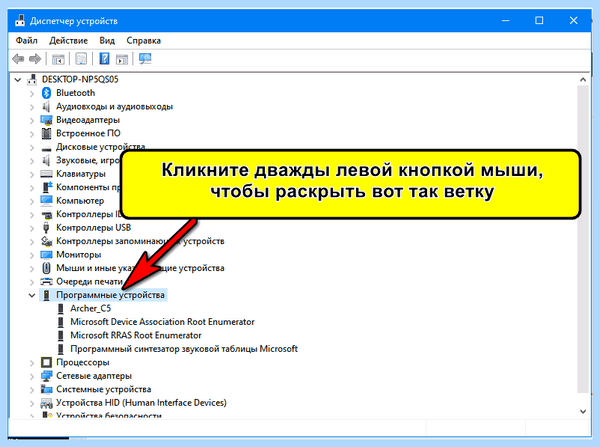Click the Back arrow toolbar icon

pos(18,59)
